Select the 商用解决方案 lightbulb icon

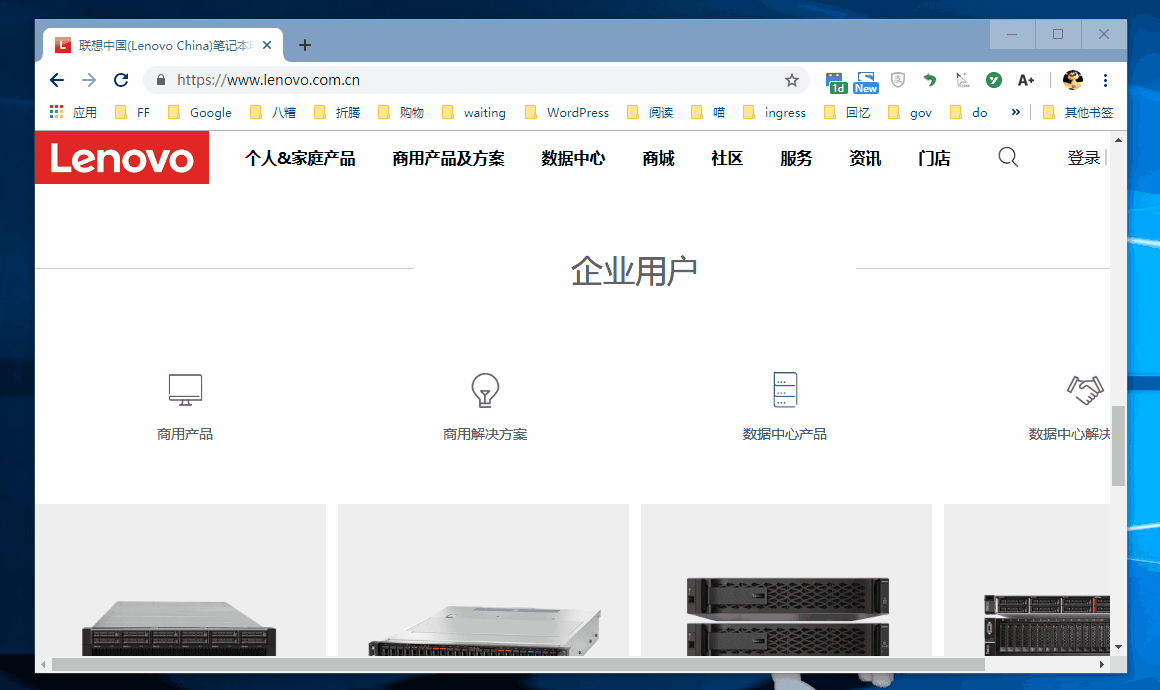point(485,390)
